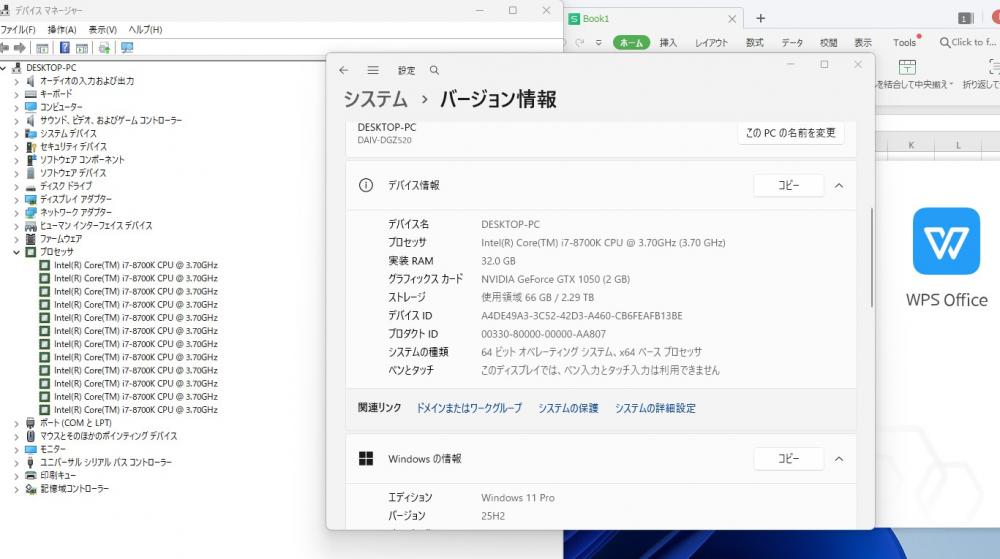This screenshot has height=559, width=1000.
Task: Select 挿入 tab in WPS ribbon
Action: coord(668,43)
